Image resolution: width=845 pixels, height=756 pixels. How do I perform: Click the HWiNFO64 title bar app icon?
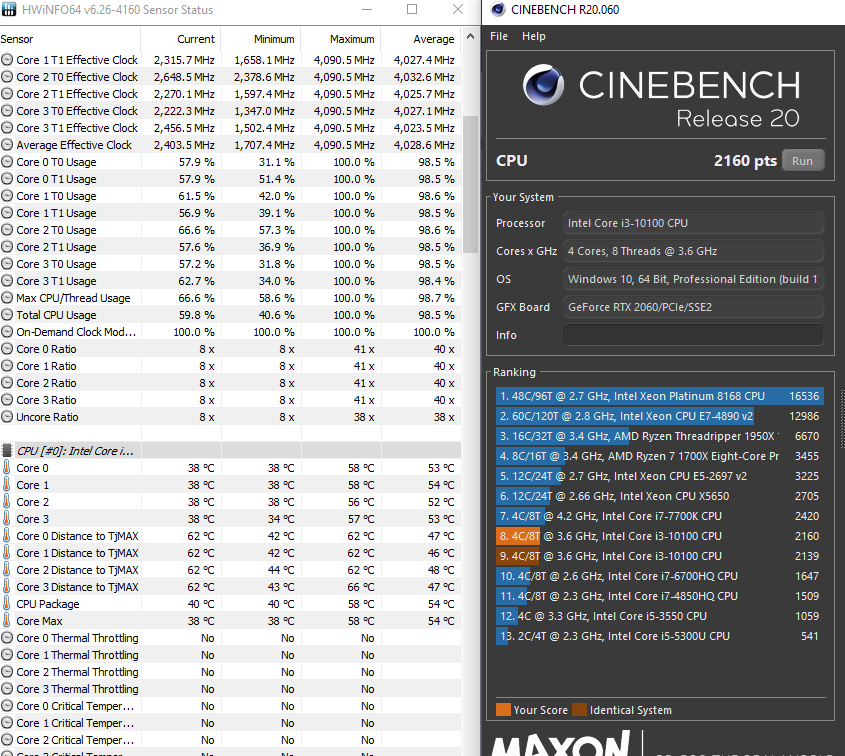coord(8,10)
